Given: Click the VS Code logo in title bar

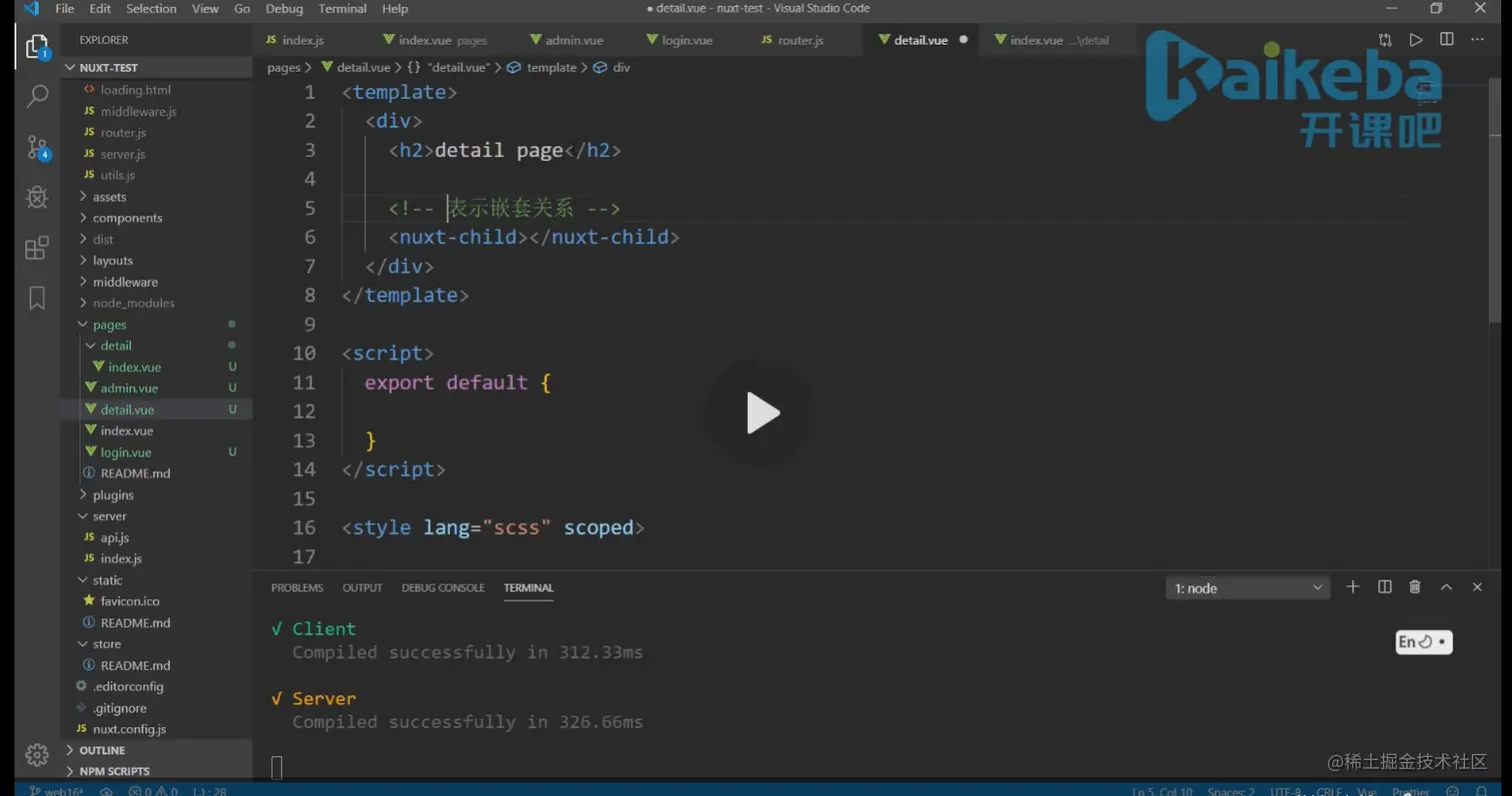Looking at the screenshot, I should pyautogui.click(x=30, y=8).
